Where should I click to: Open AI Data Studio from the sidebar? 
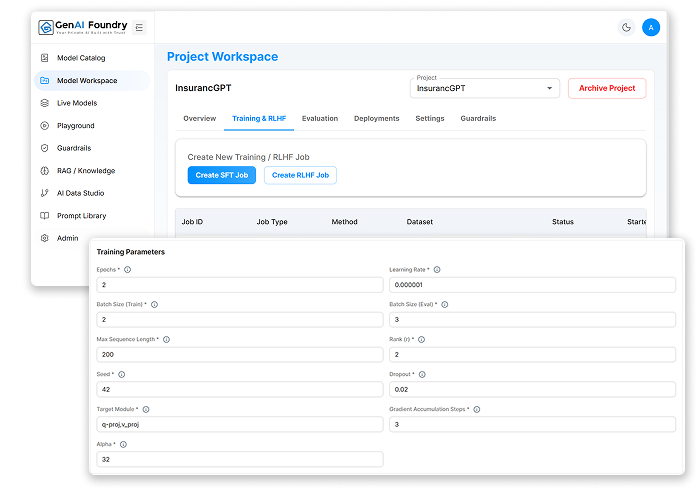tap(45, 193)
